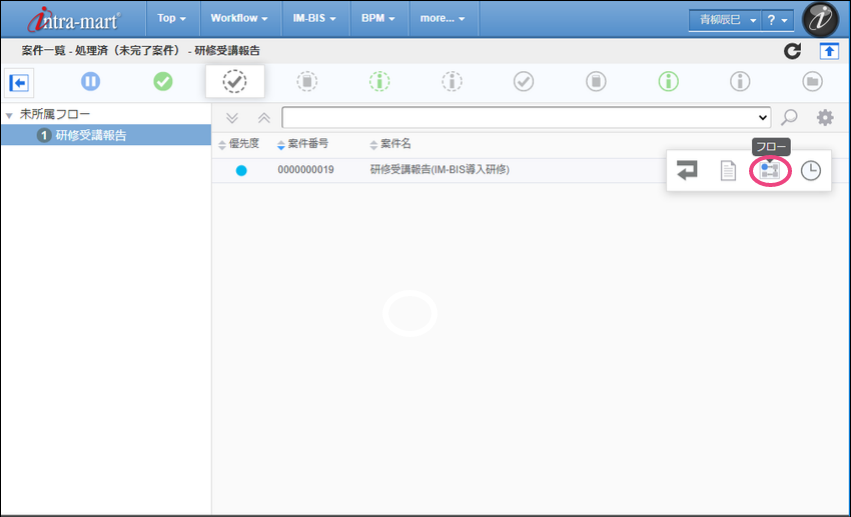851x517 pixels.
Task: Open the flow diagram icon
Action: (x=770, y=170)
